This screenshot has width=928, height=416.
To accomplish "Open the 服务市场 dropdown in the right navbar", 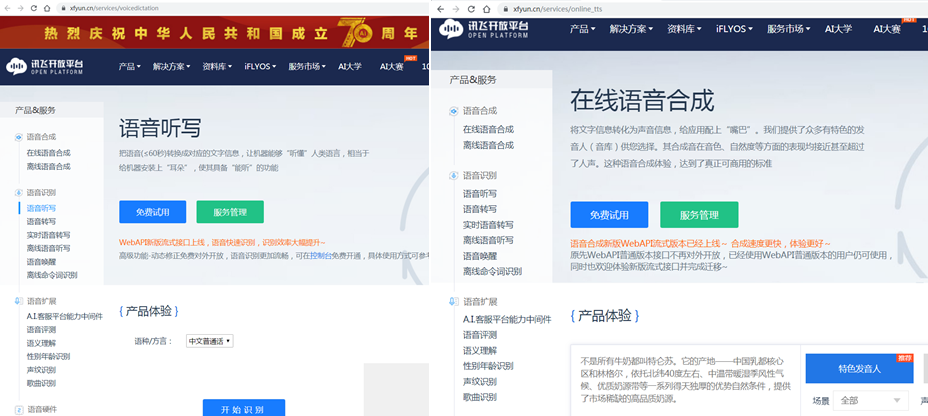I will point(790,29).
